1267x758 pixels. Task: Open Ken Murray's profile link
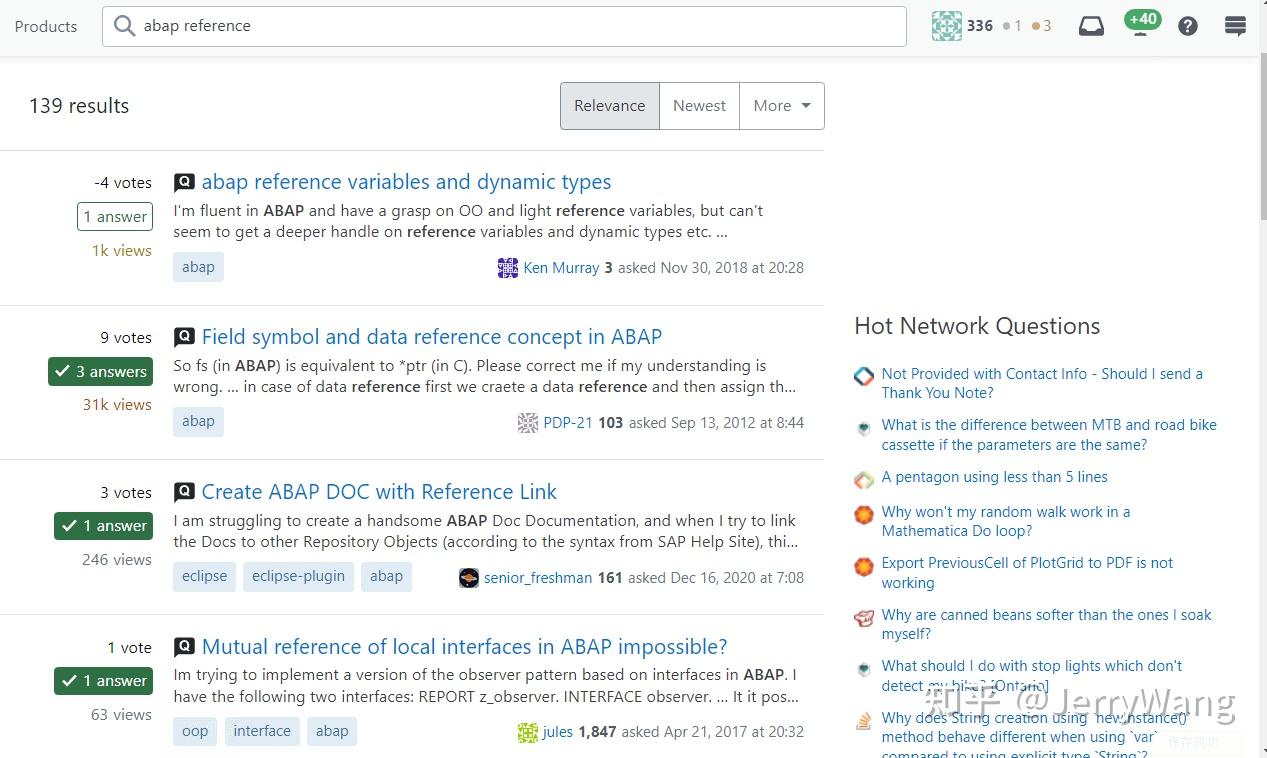pos(561,268)
